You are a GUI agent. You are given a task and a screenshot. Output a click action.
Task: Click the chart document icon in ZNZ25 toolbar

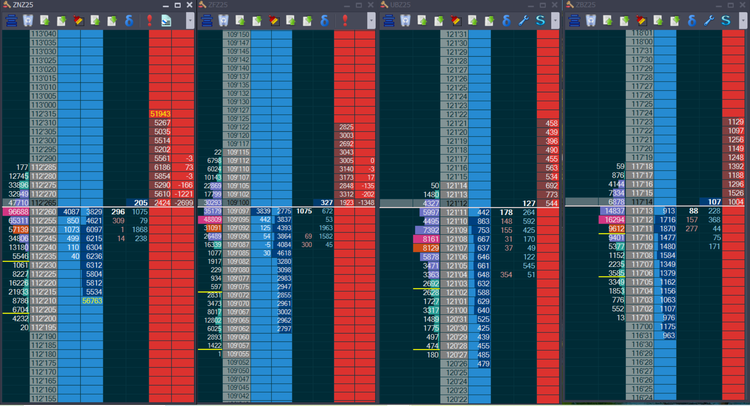[165, 19]
